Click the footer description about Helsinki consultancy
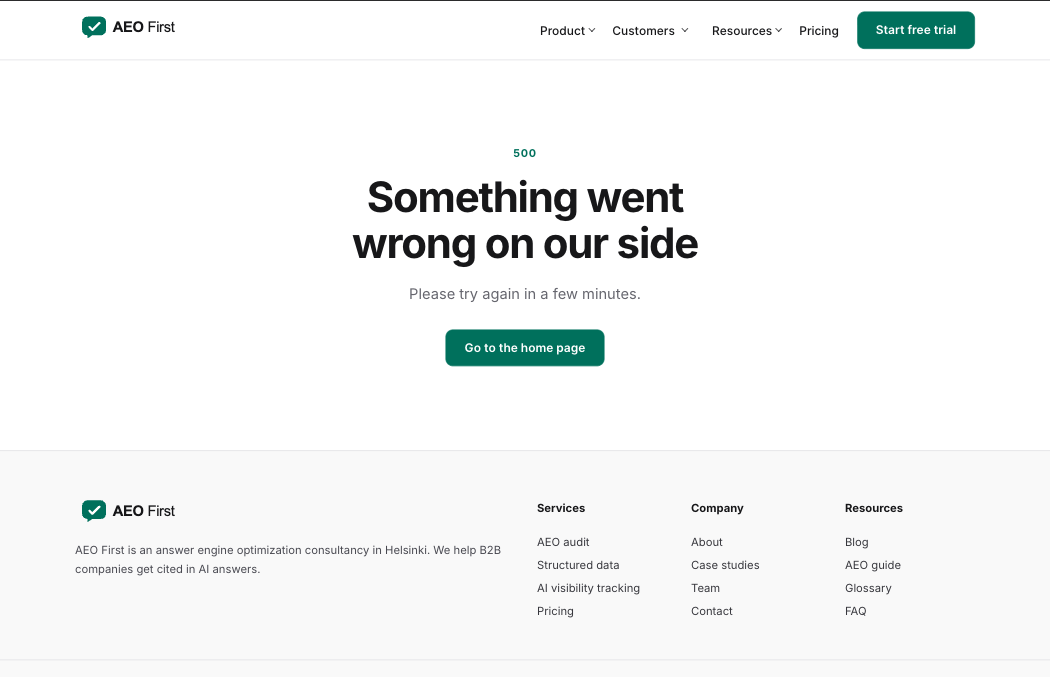The width and height of the screenshot is (1050, 677). (288, 560)
